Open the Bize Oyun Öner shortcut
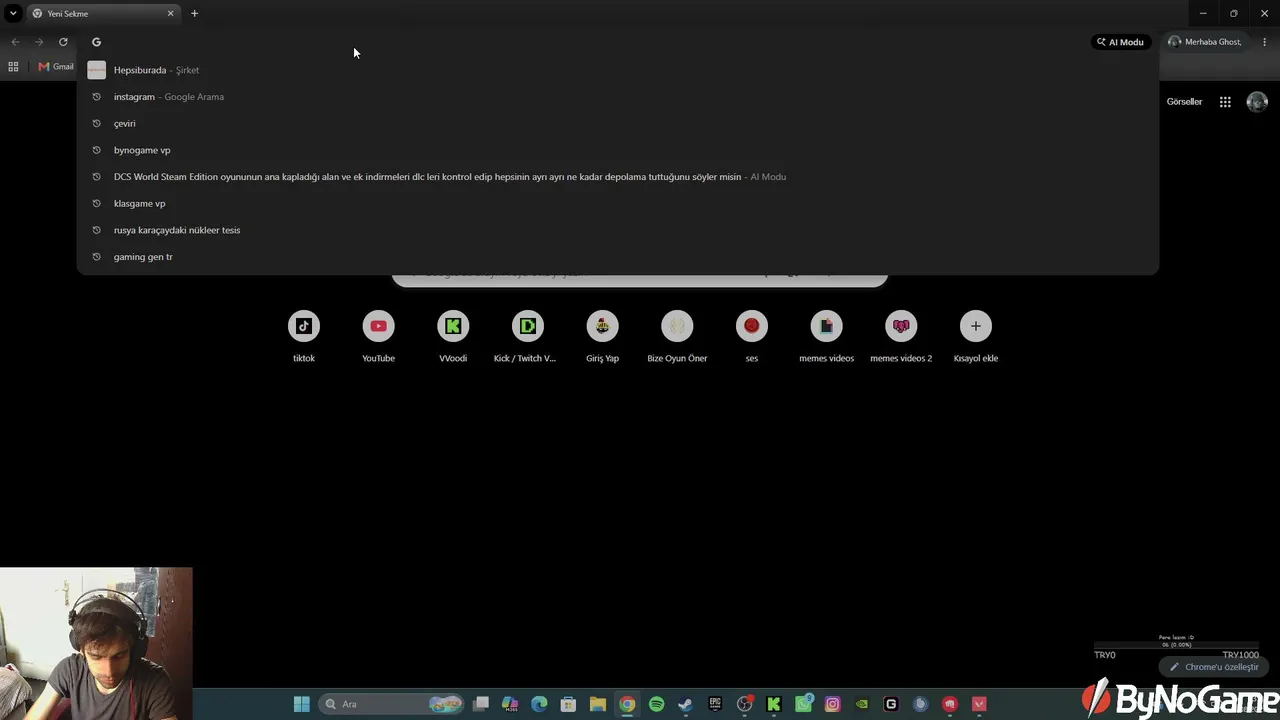 point(677,337)
